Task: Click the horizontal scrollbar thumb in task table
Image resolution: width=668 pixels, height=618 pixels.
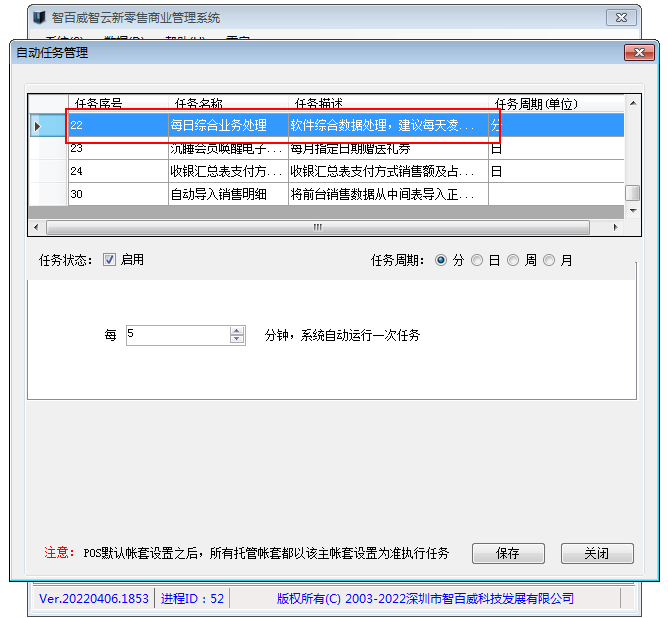Action: click(320, 227)
